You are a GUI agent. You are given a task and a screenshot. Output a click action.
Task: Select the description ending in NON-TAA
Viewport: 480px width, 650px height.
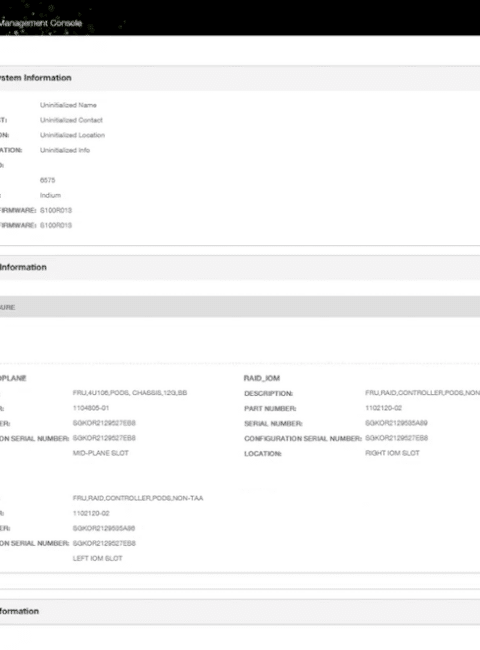tap(138, 498)
